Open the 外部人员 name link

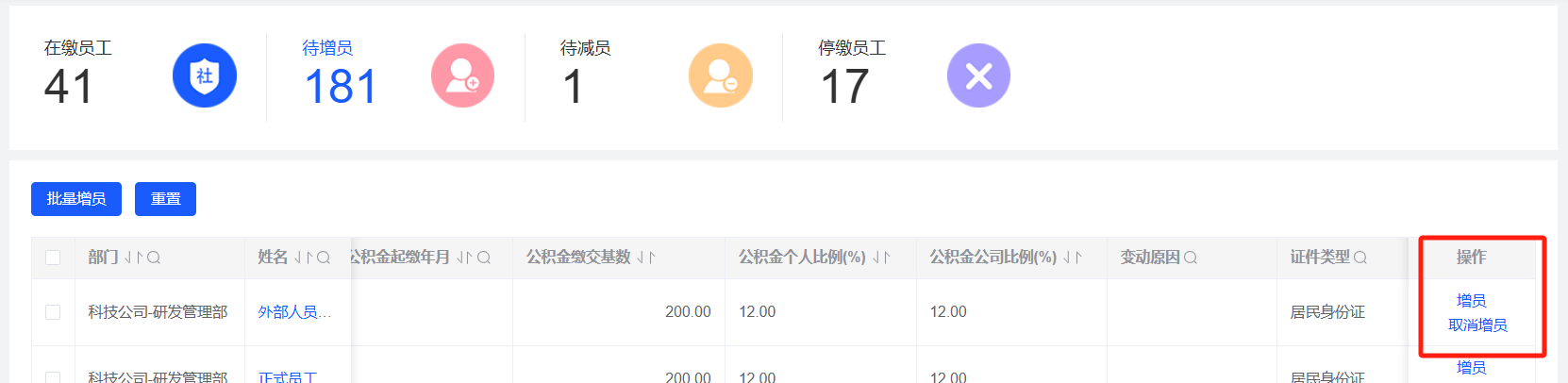click(x=294, y=312)
